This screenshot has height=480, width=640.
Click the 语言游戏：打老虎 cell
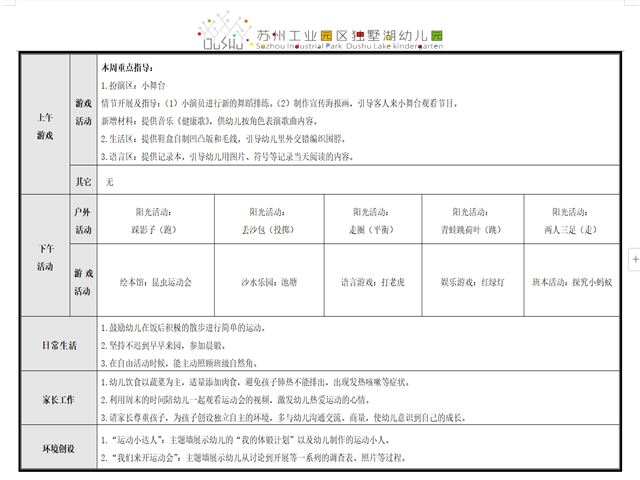[372, 283]
